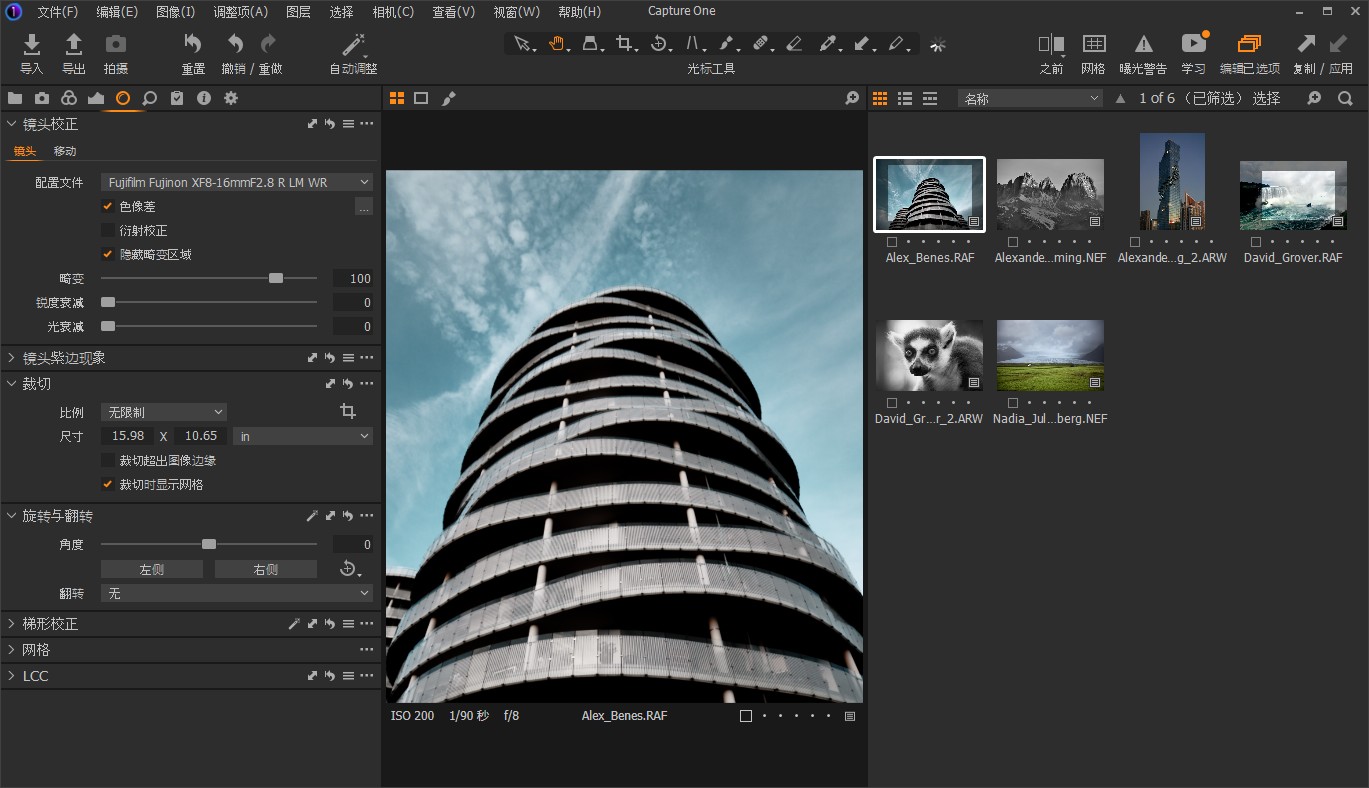Image resolution: width=1369 pixels, height=788 pixels.
Task: Uncheck 裁切时显示网格
Action: [107, 484]
